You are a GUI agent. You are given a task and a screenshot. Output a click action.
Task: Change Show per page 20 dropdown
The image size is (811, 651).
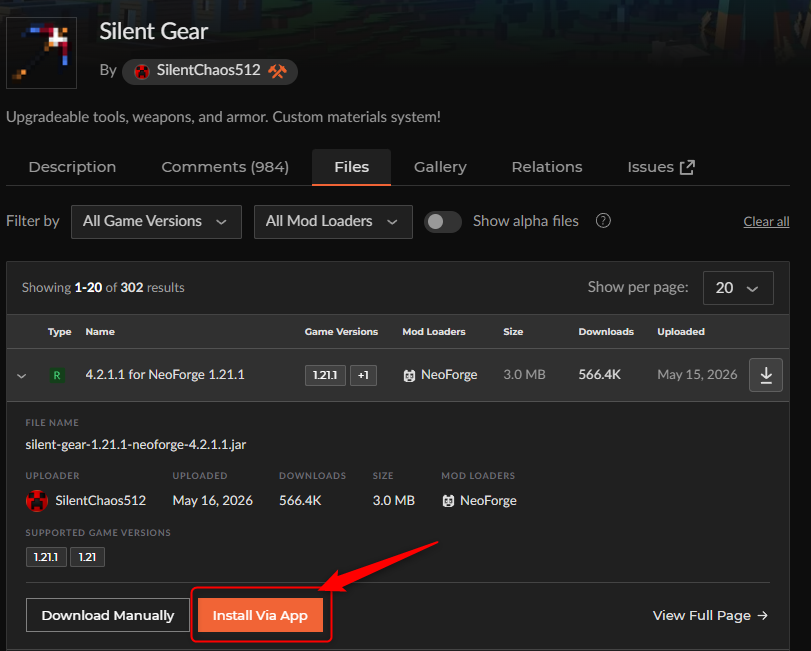tap(738, 288)
